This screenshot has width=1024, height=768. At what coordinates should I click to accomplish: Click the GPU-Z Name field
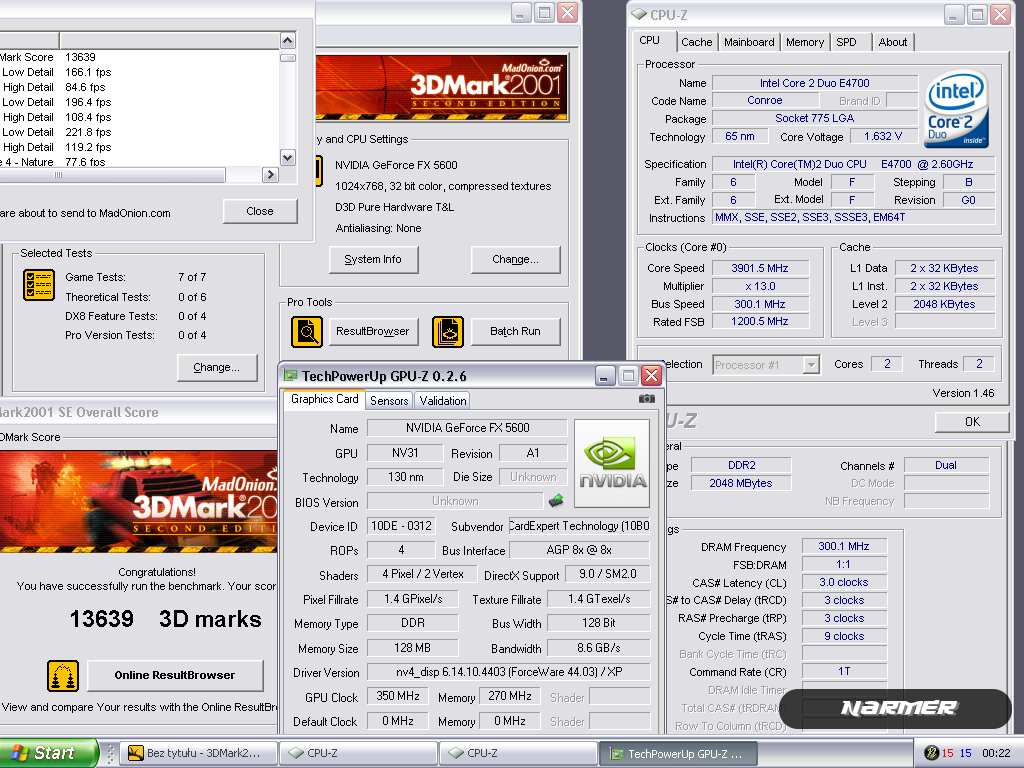click(467, 428)
